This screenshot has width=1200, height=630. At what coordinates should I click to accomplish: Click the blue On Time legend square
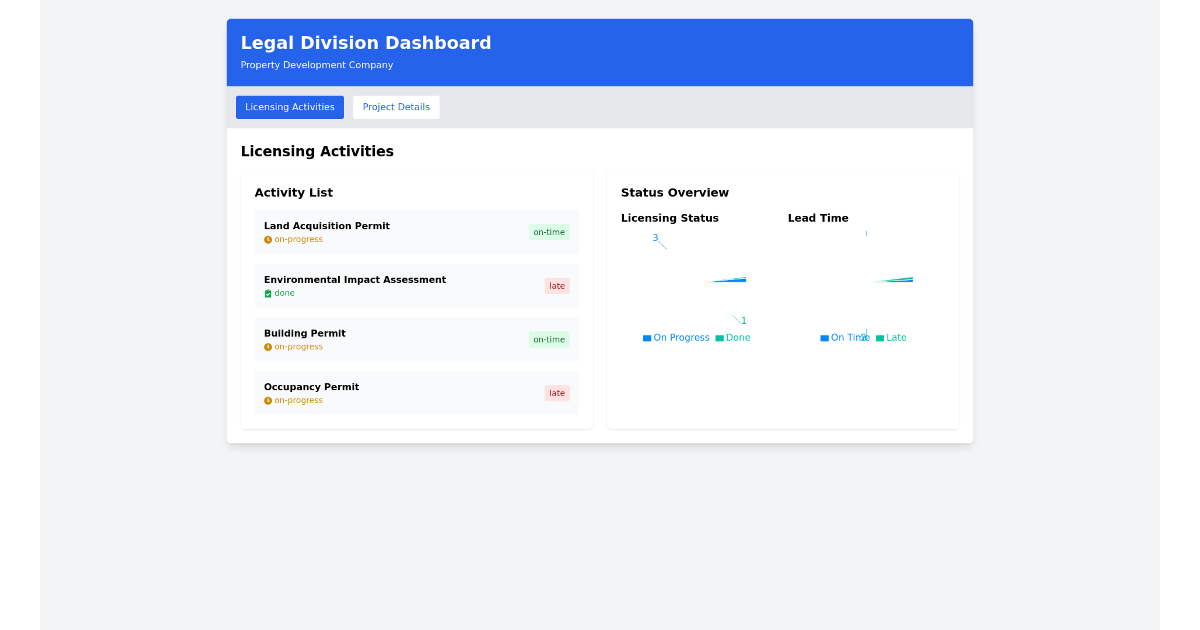823,337
